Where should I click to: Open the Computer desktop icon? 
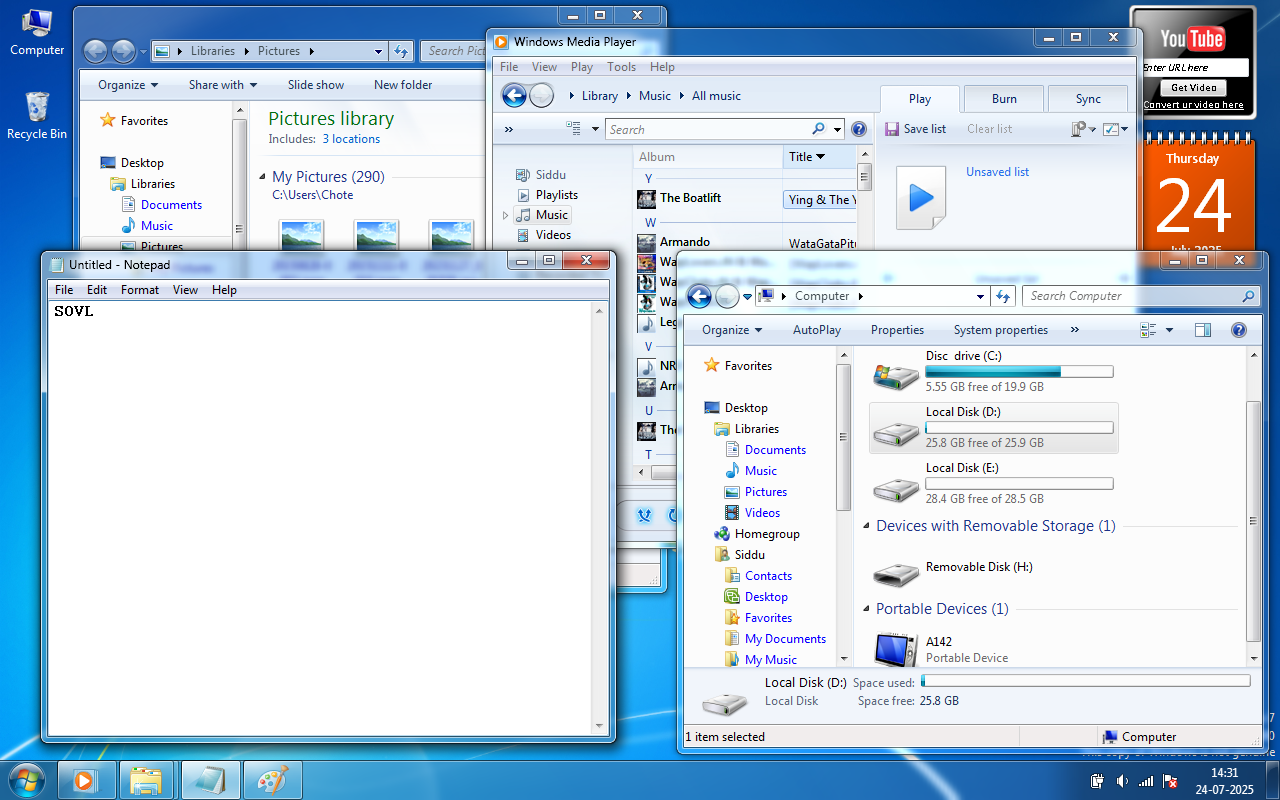[x=37, y=31]
